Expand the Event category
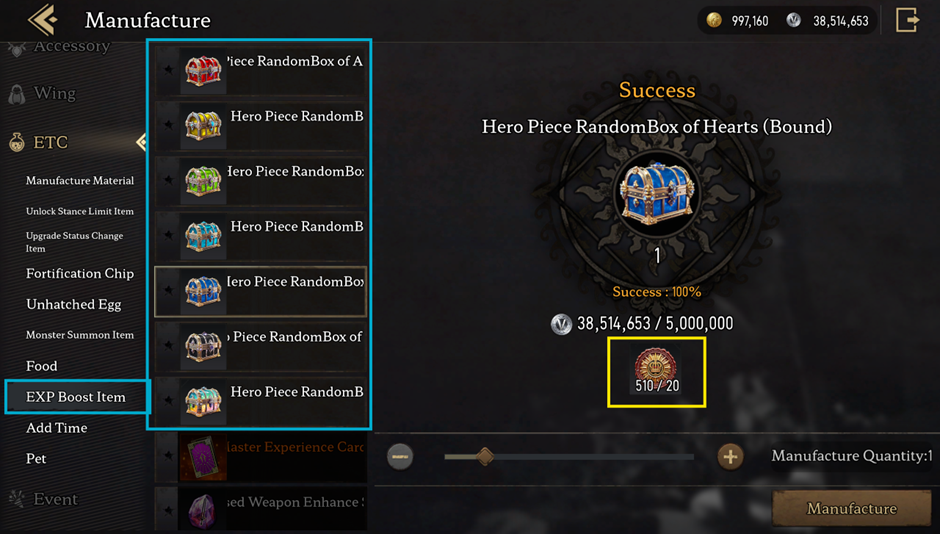This screenshot has width=940, height=534. point(55,499)
